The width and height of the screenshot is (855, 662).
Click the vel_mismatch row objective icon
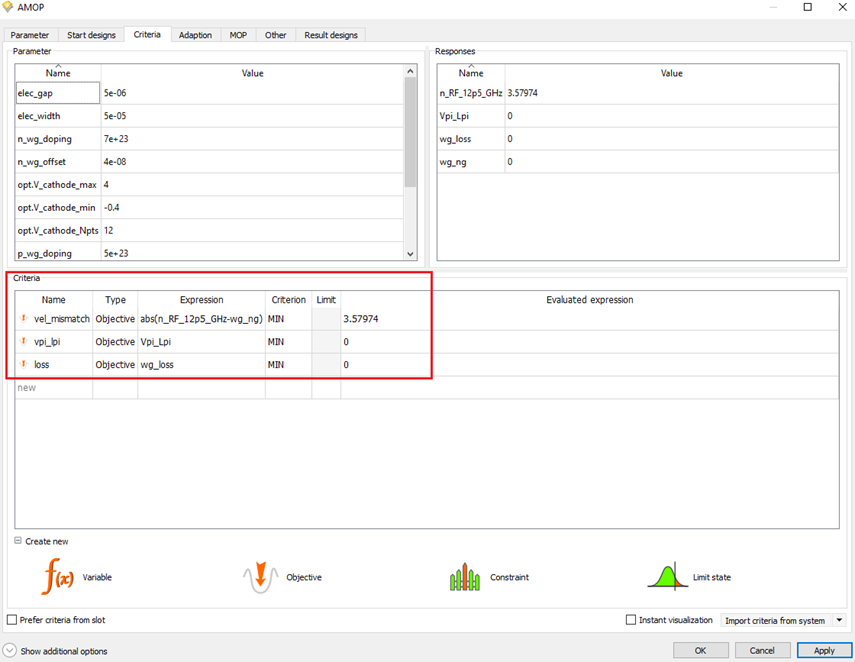coord(25,319)
